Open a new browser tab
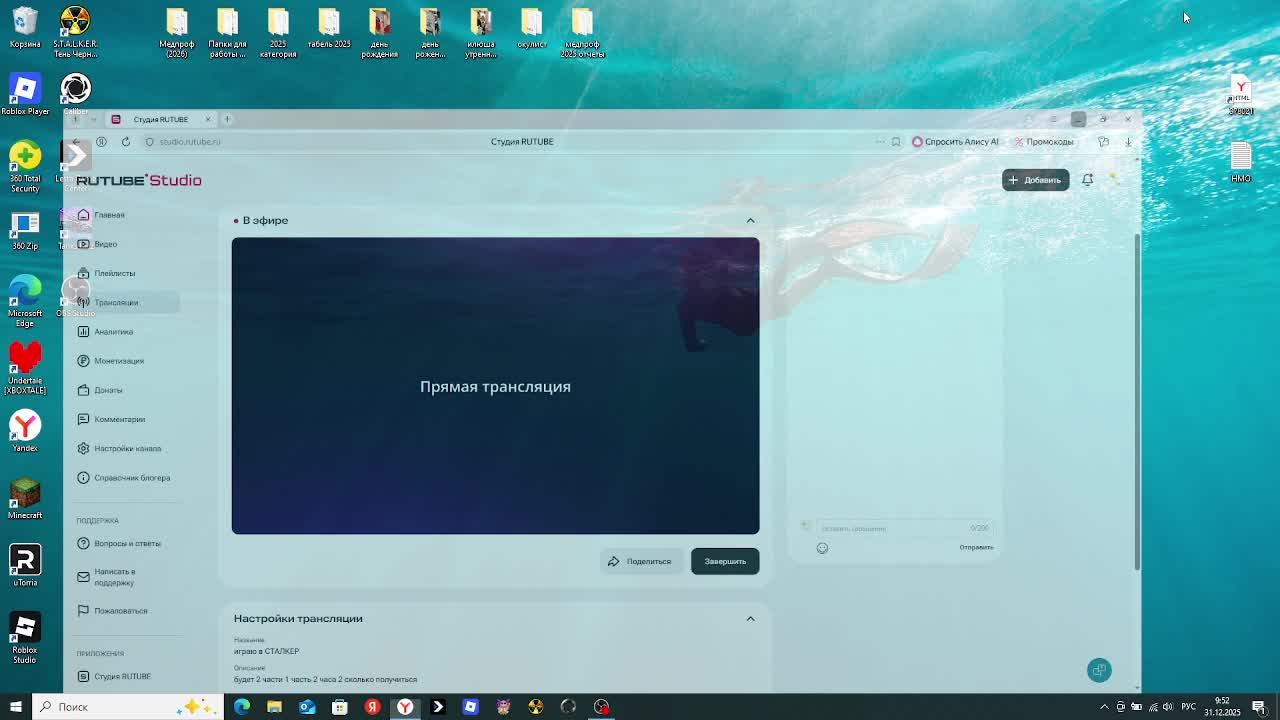The image size is (1280, 720). [227, 119]
